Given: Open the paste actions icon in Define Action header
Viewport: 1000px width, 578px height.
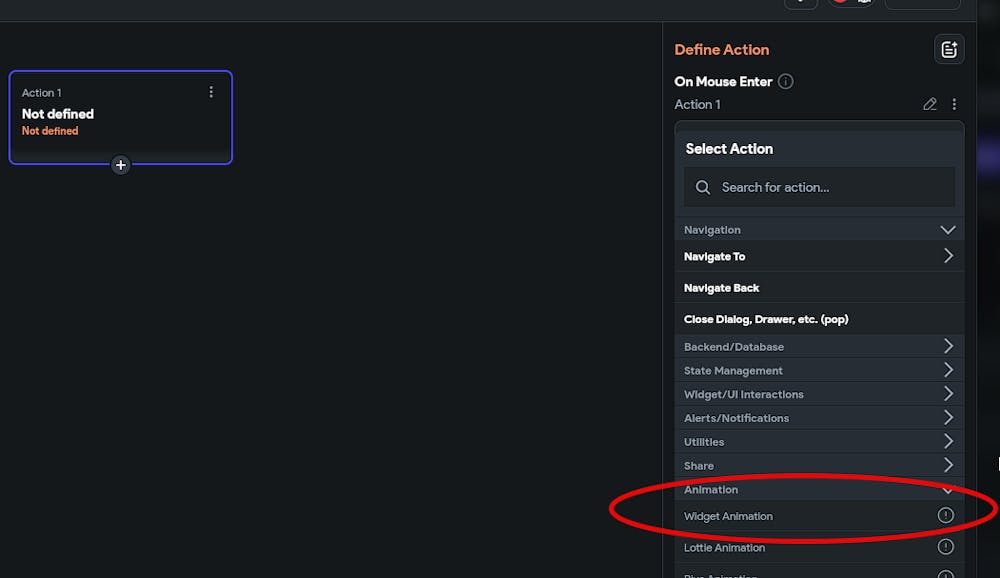Looking at the screenshot, I should point(948,48).
